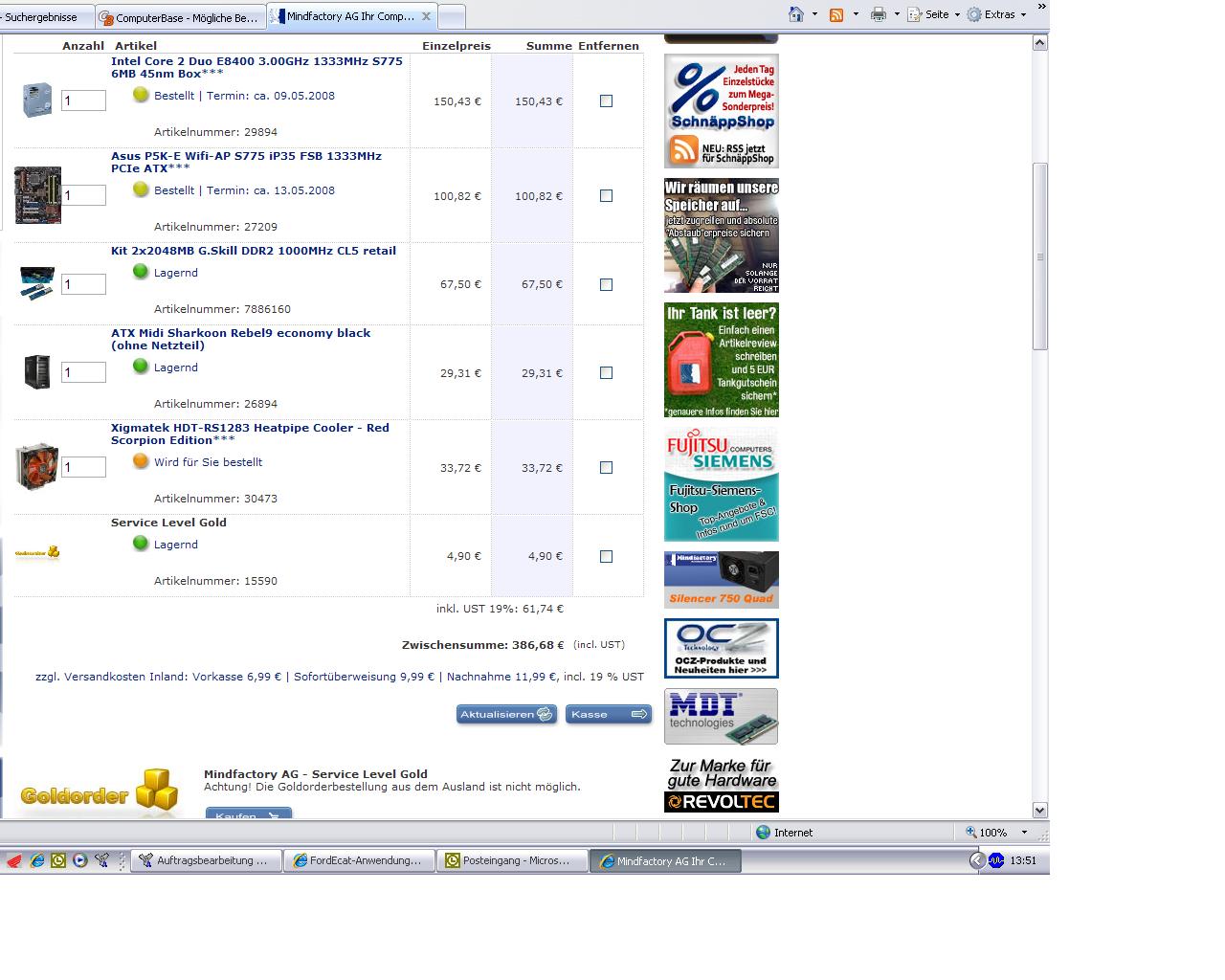Open Kit 2x2048MB G.Skill DDR2 link
The height and width of the screenshot is (980, 1225).
point(254,251)
